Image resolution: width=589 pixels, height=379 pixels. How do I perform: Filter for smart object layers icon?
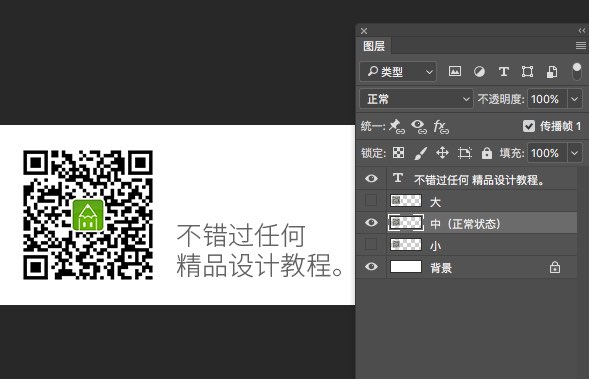[x=552, y=71]
